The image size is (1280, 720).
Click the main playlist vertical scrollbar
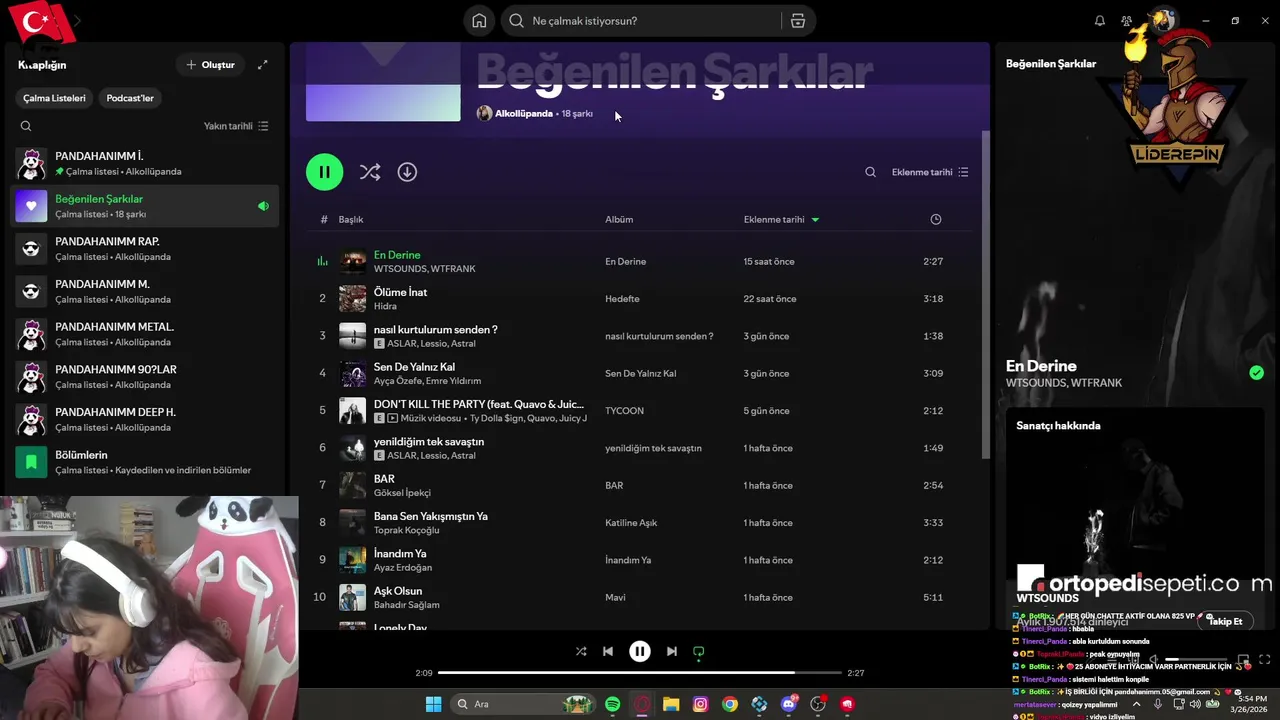coord(984,295)
